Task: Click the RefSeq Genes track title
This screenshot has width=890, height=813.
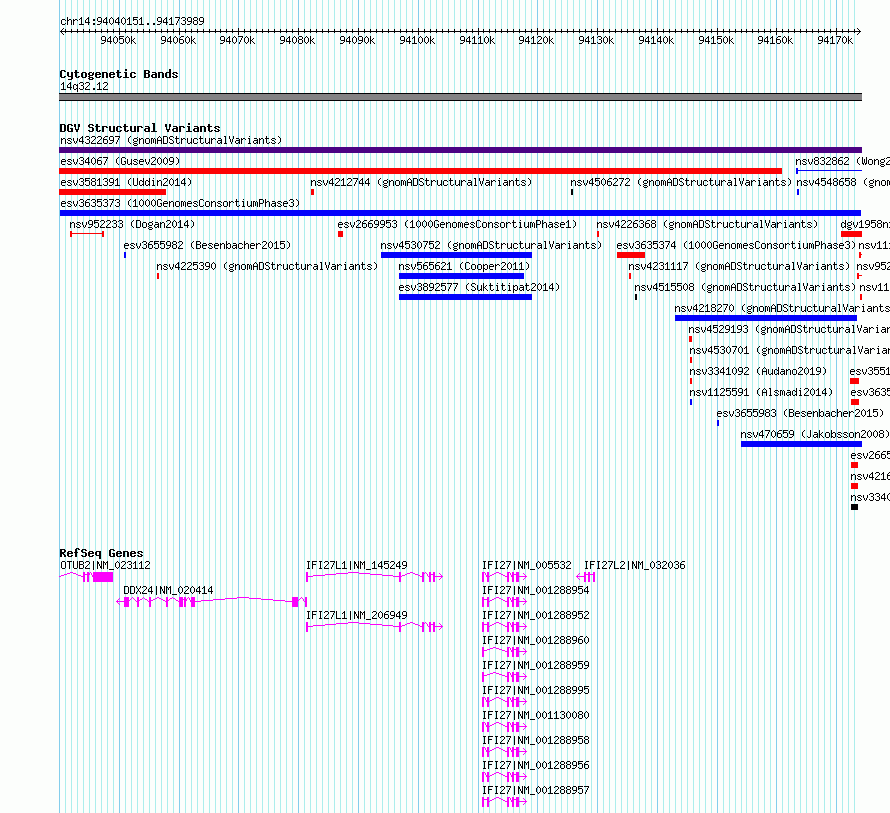Action: [x=102, y=553]
